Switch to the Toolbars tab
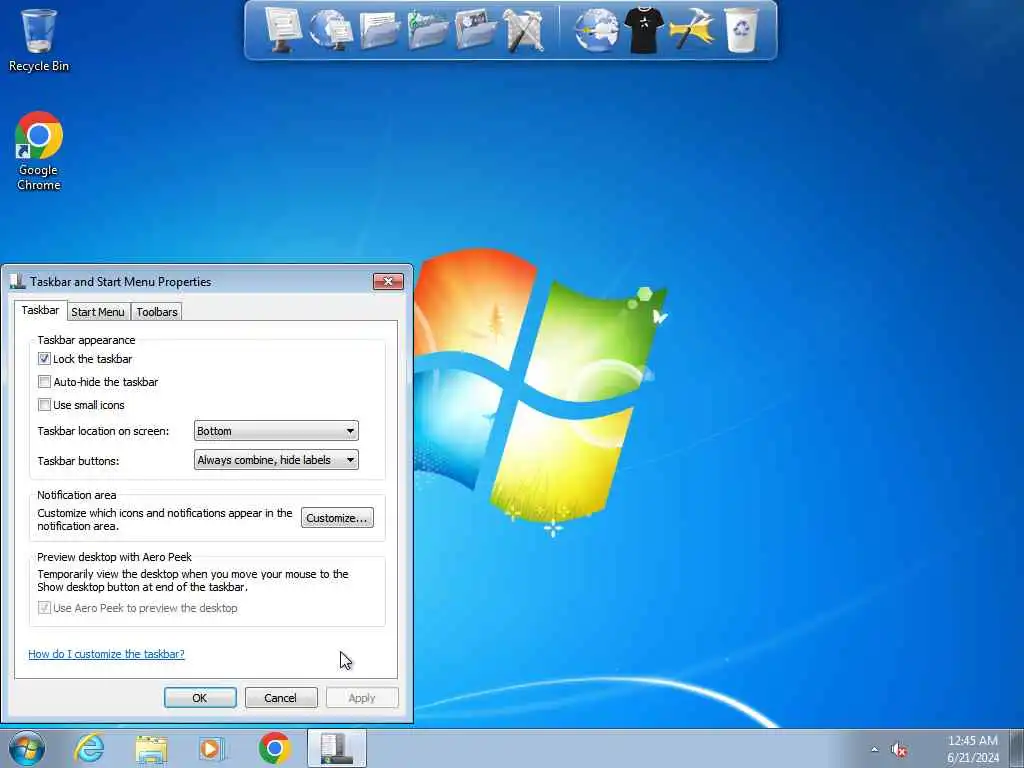1024x768 pixels. tap(157, 312)
